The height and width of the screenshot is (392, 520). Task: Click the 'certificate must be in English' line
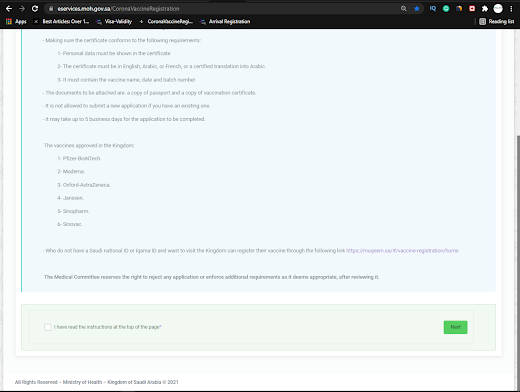pyautogui.click(x=162, y=66)
